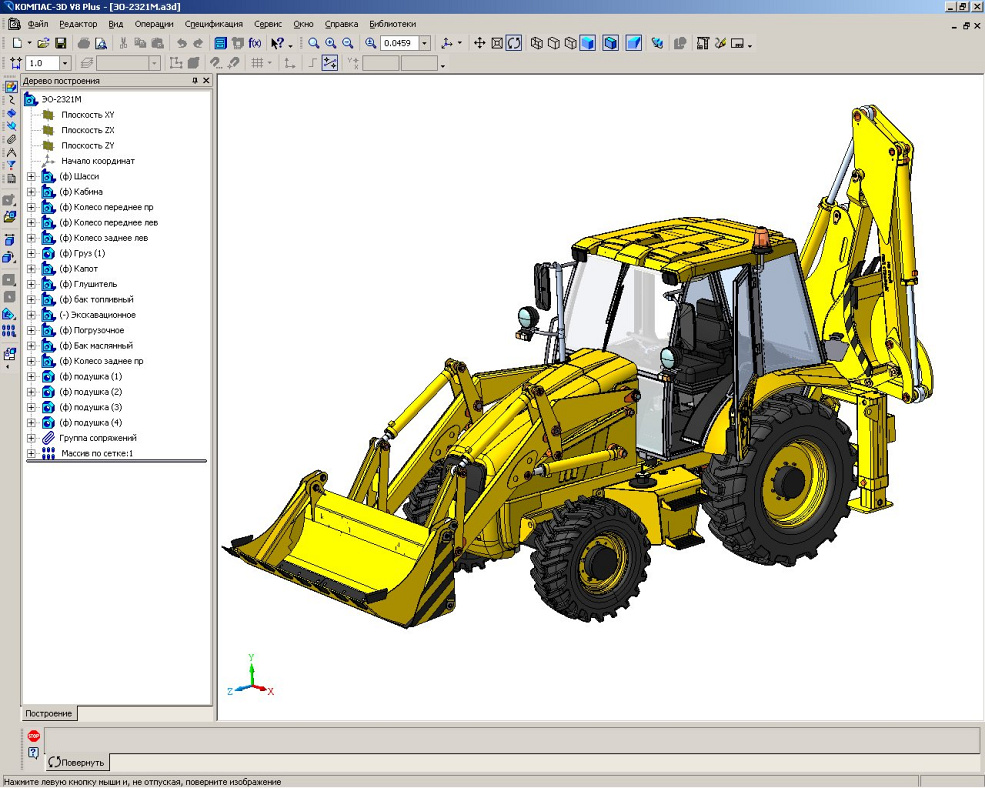985x788 pixels.
Task: Open the Библиотеки menu
Action: click(x=393, y=23)
